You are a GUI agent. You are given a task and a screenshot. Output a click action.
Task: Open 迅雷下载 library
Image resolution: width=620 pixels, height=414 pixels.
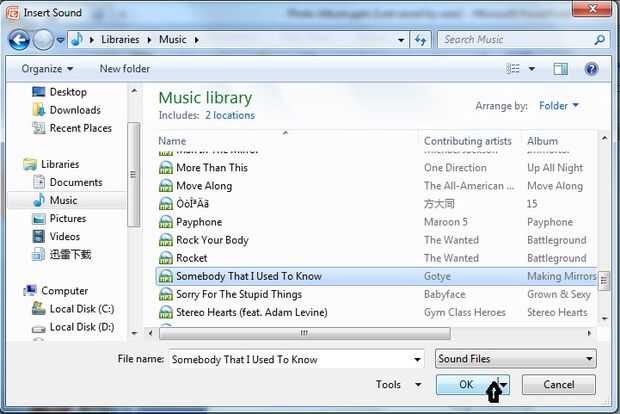tap(70, 254)
